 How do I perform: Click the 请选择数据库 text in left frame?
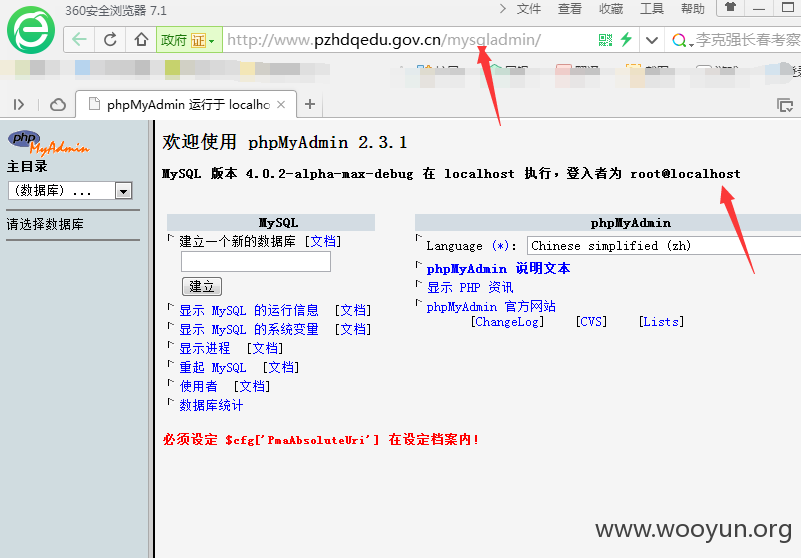[x=45, y=224]
